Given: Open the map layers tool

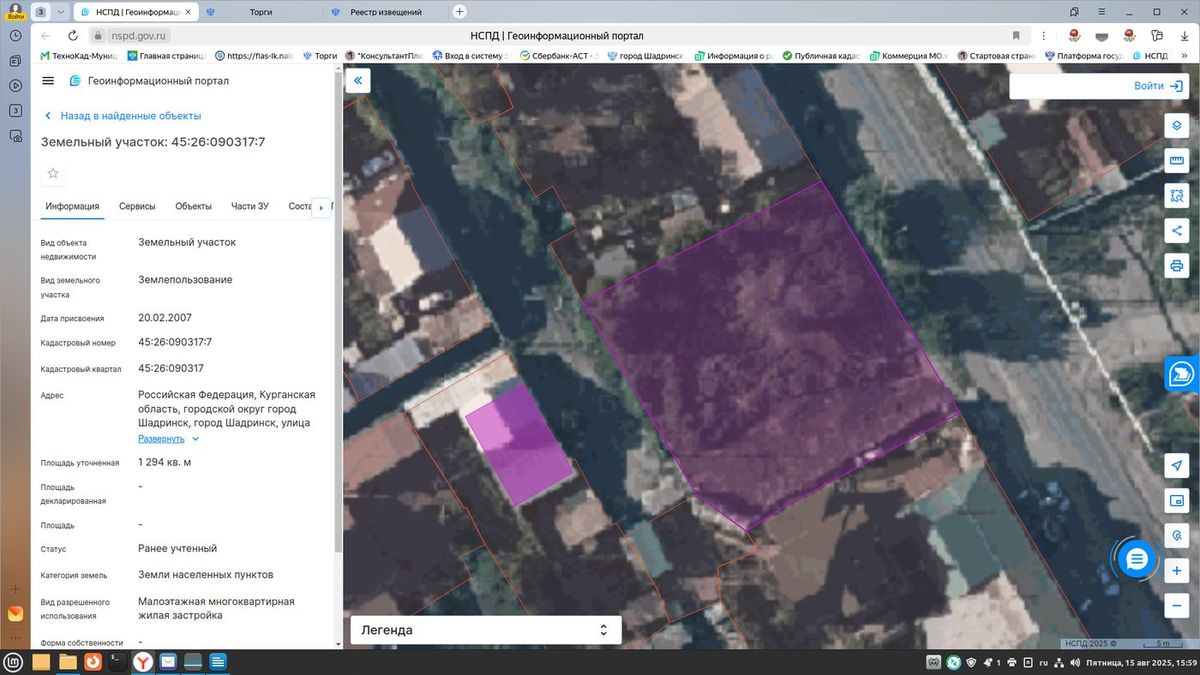Looking at the screenshot, I should click(1177, 126).
